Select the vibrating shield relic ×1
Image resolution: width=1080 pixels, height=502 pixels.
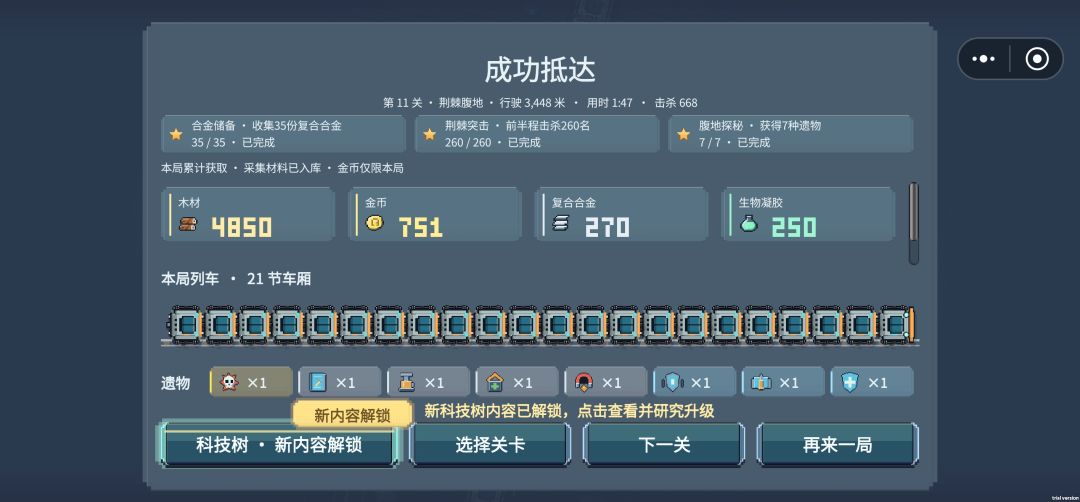pyautogui.click(x=694, y=382)
